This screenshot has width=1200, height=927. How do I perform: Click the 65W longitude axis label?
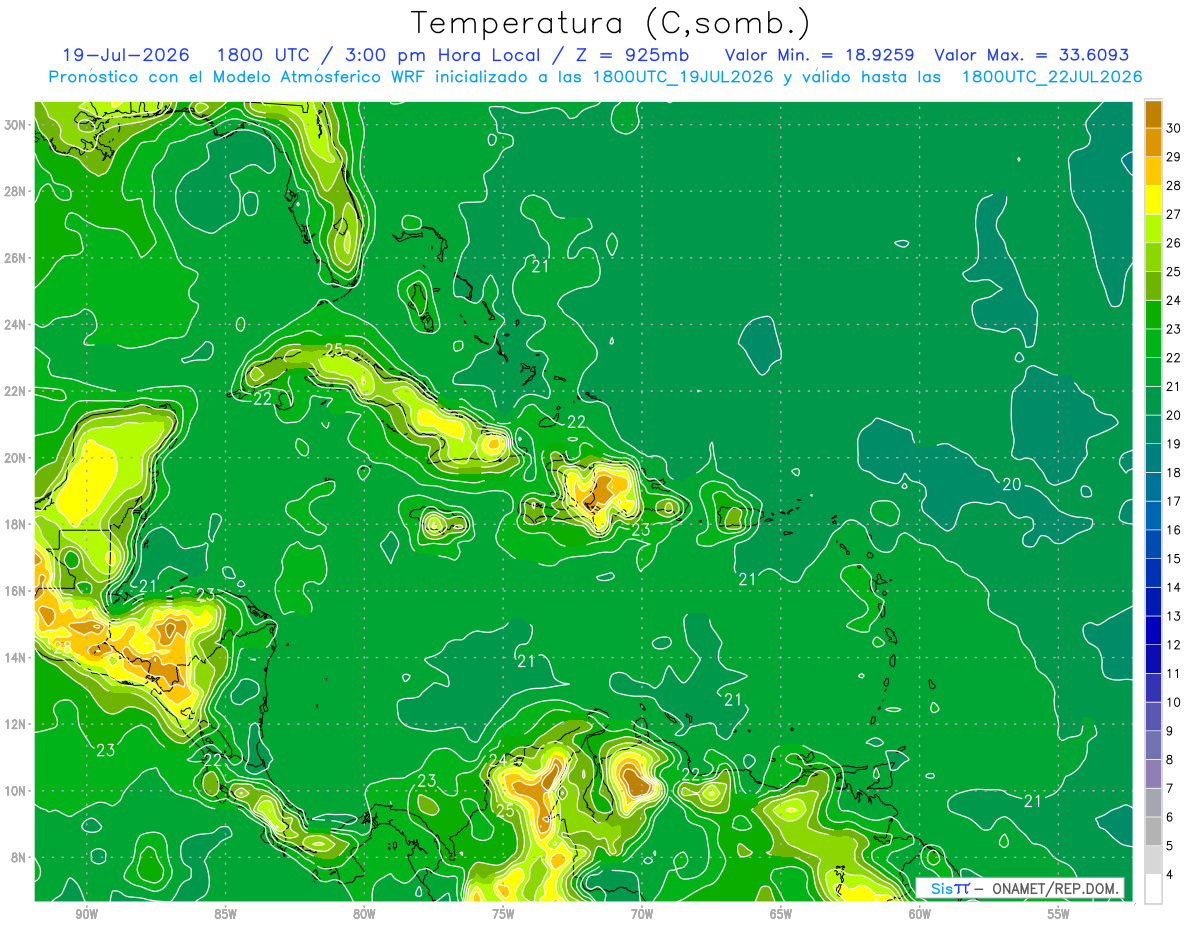780,914
